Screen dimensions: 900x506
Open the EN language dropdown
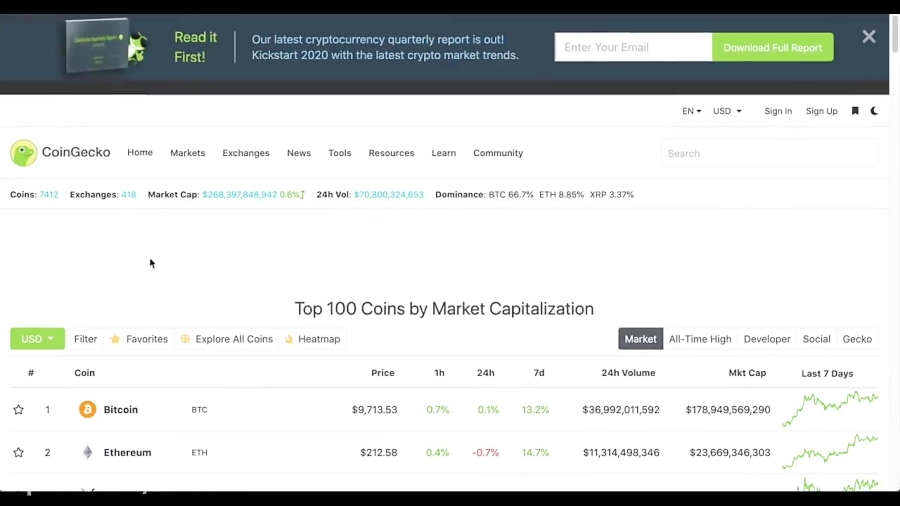tap(691, 111)
